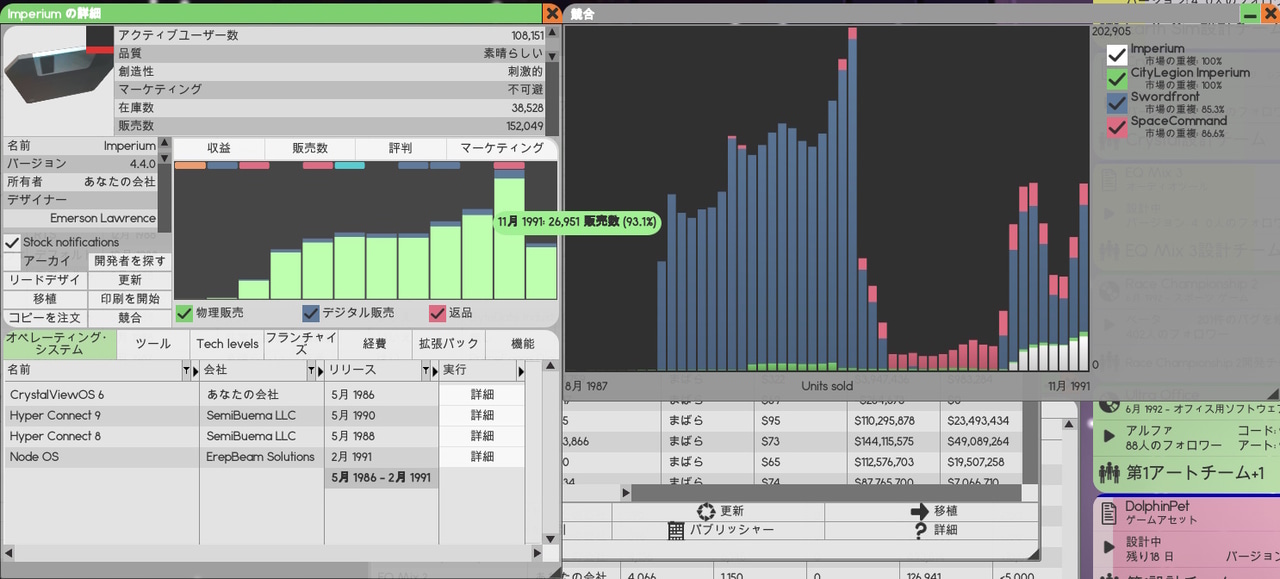This screenshot has height=579, width=1280.
Task: Open the filter on the 名前 column
Action: click(x=185, y=371)
